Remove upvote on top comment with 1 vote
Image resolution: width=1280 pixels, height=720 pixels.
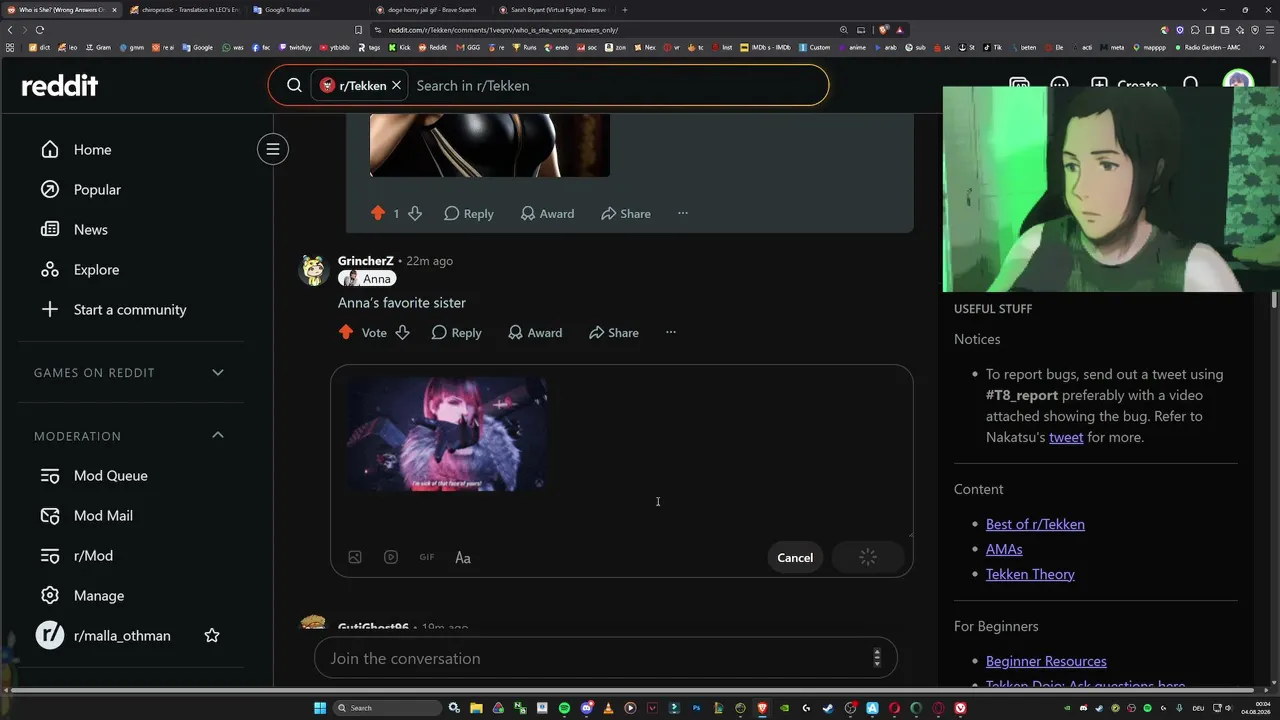point(378,213)
